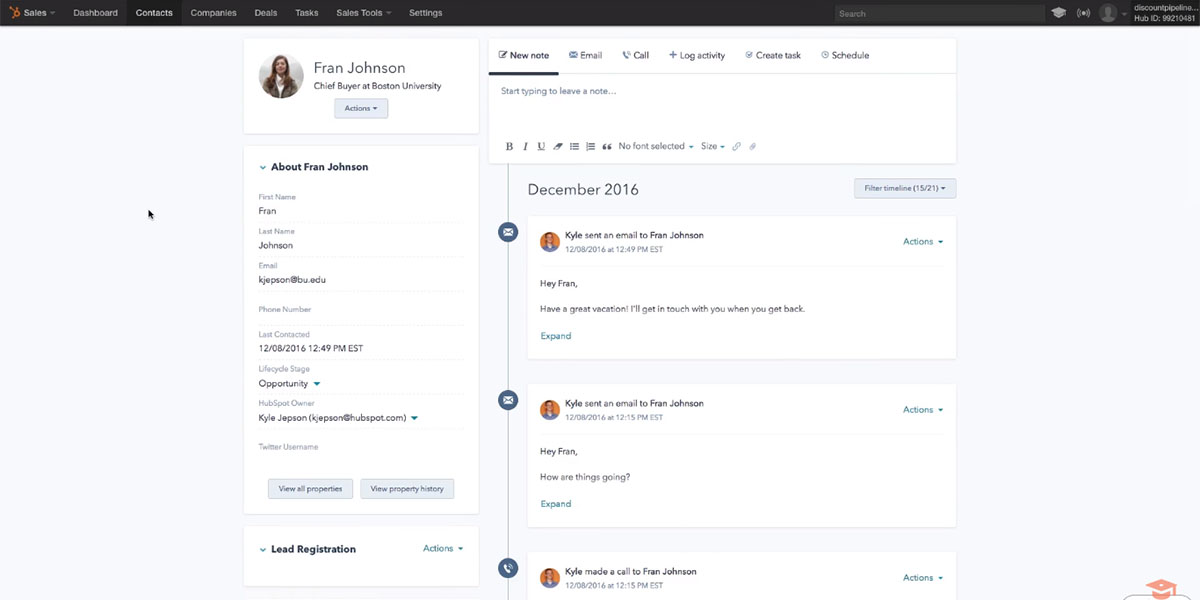Click Fran Johnson's profile photo

[x=281, y=76]
